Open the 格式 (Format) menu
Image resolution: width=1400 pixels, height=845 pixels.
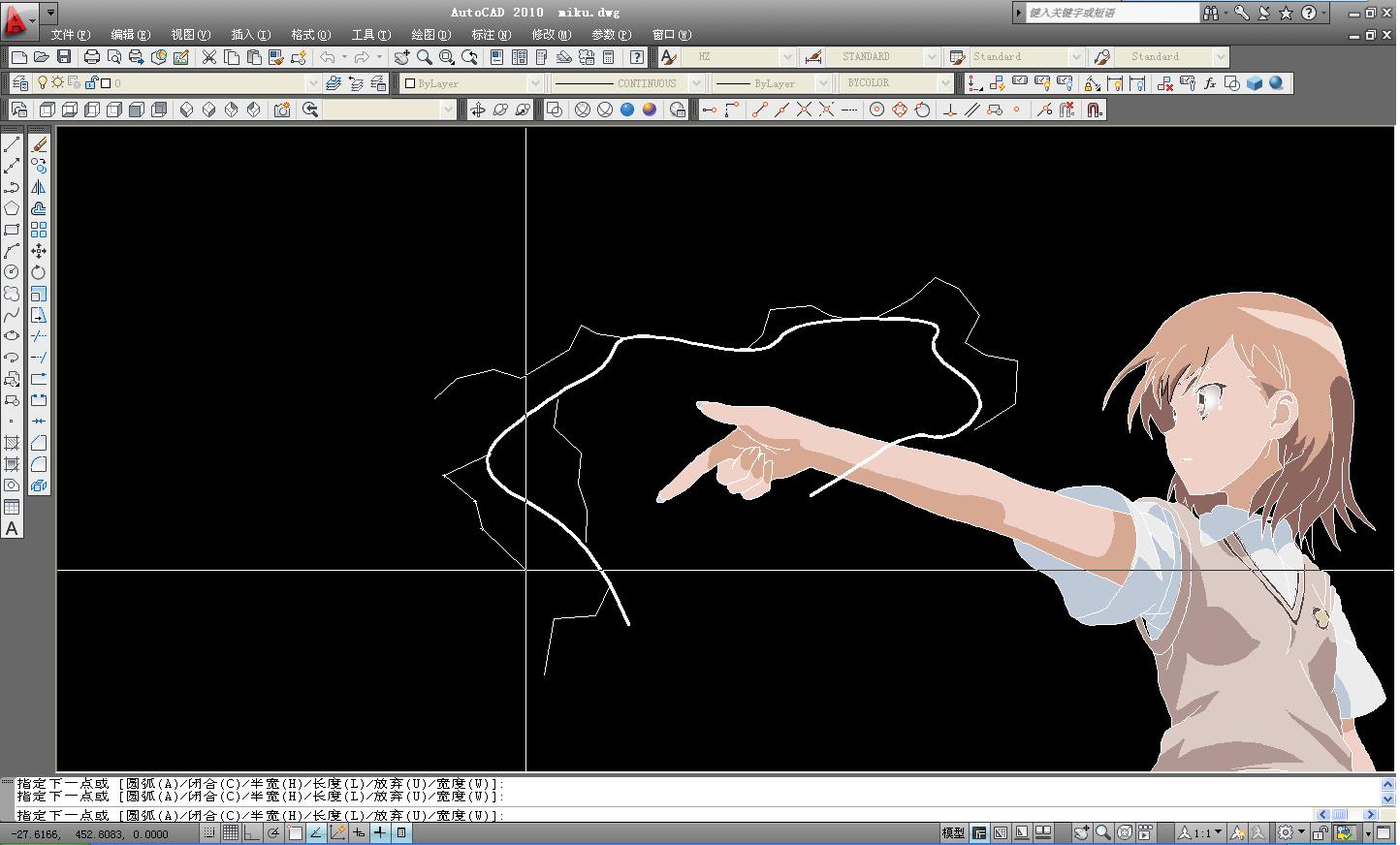(x=310, y=35)
